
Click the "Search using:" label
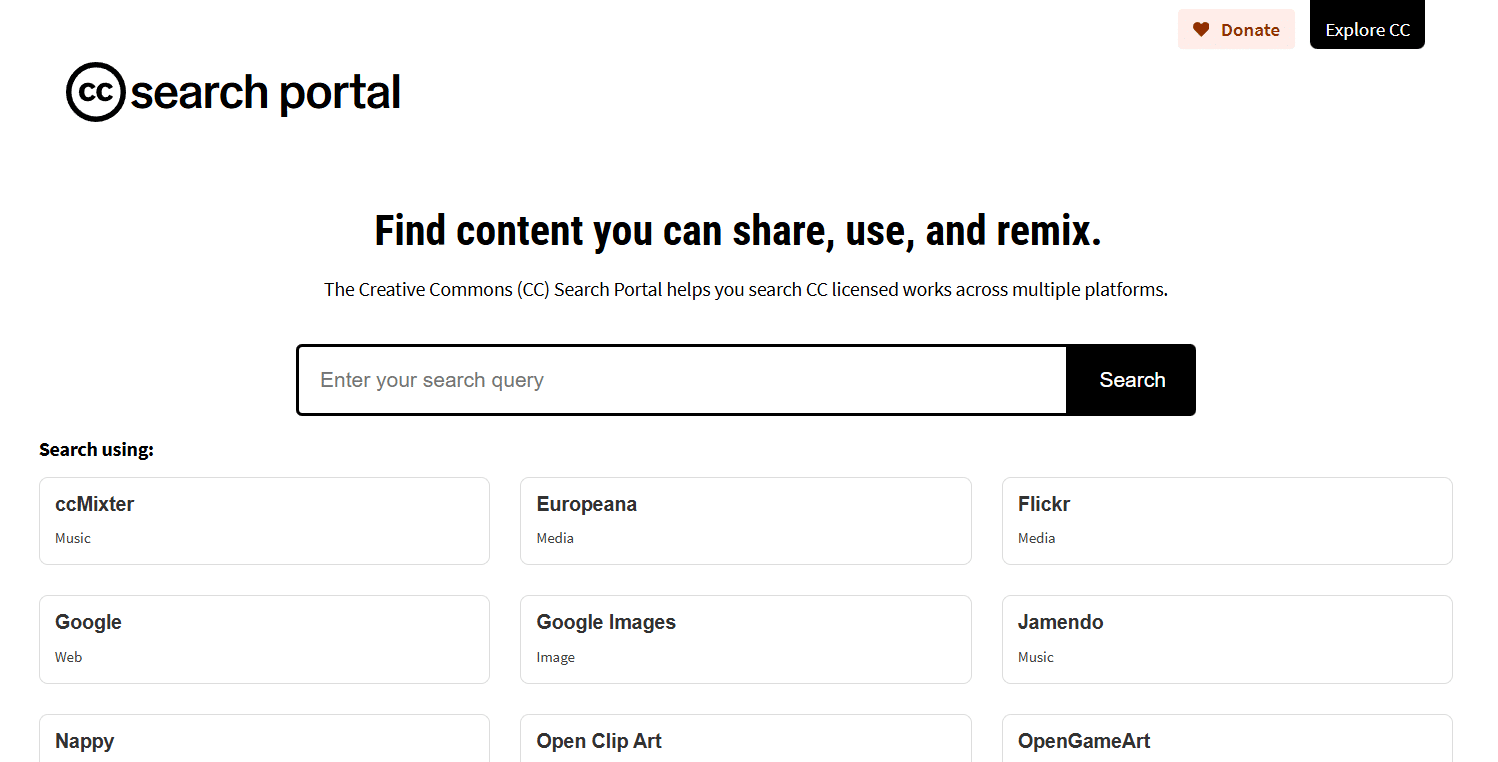pos(97,450)
